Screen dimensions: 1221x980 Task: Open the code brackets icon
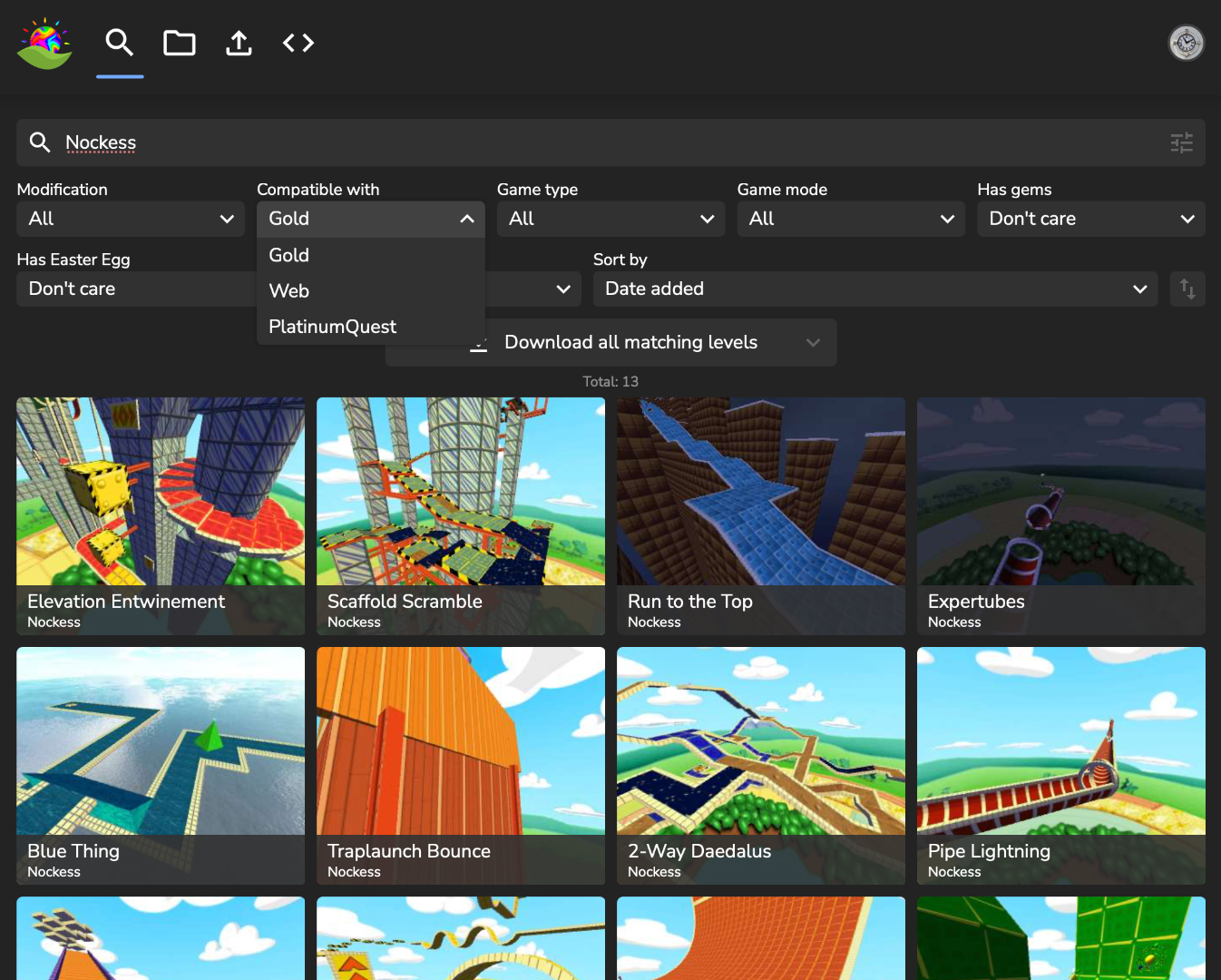(x=298, y=43)
